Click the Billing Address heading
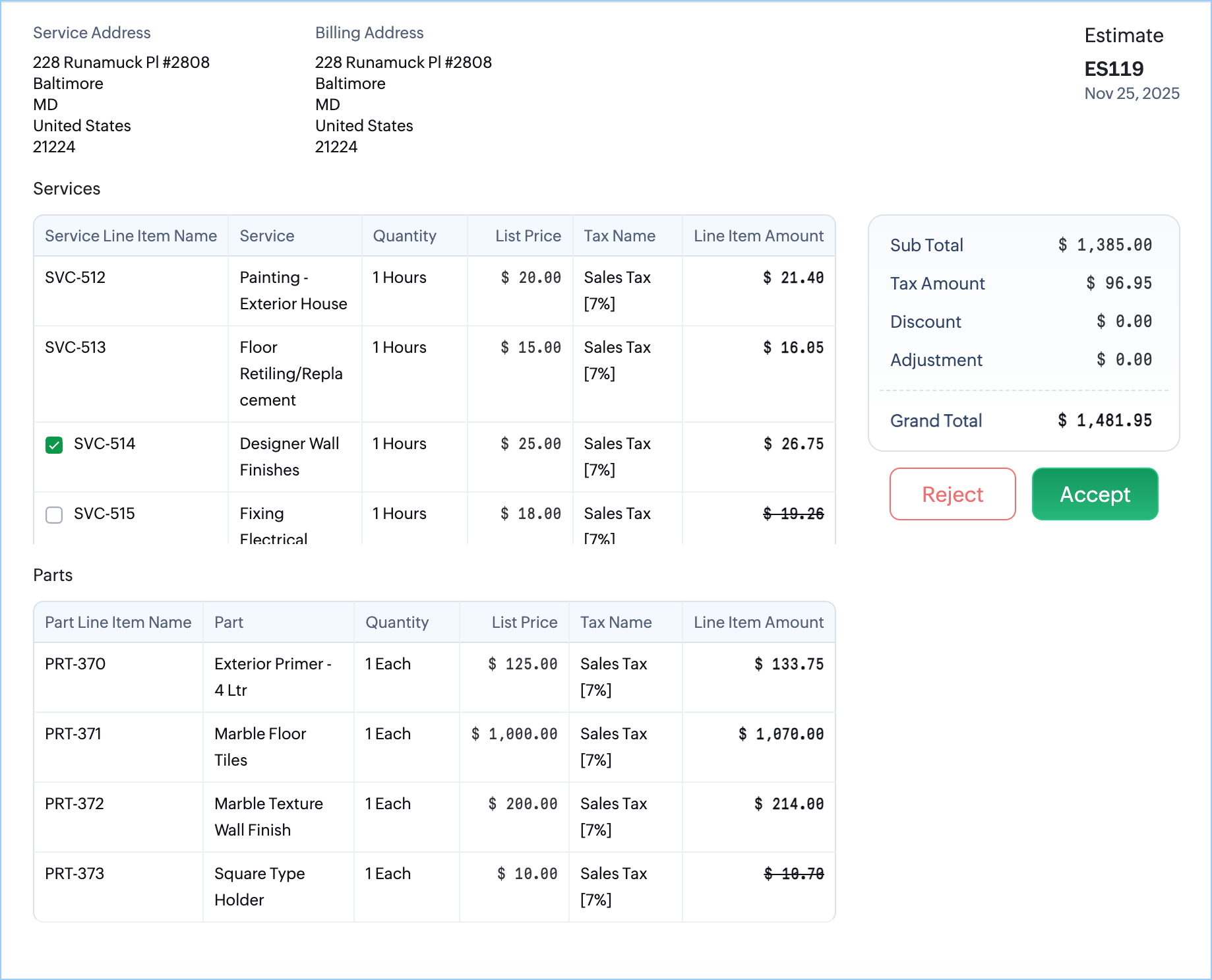Viewport: 1212px width, 980px height. coord(369,33)
